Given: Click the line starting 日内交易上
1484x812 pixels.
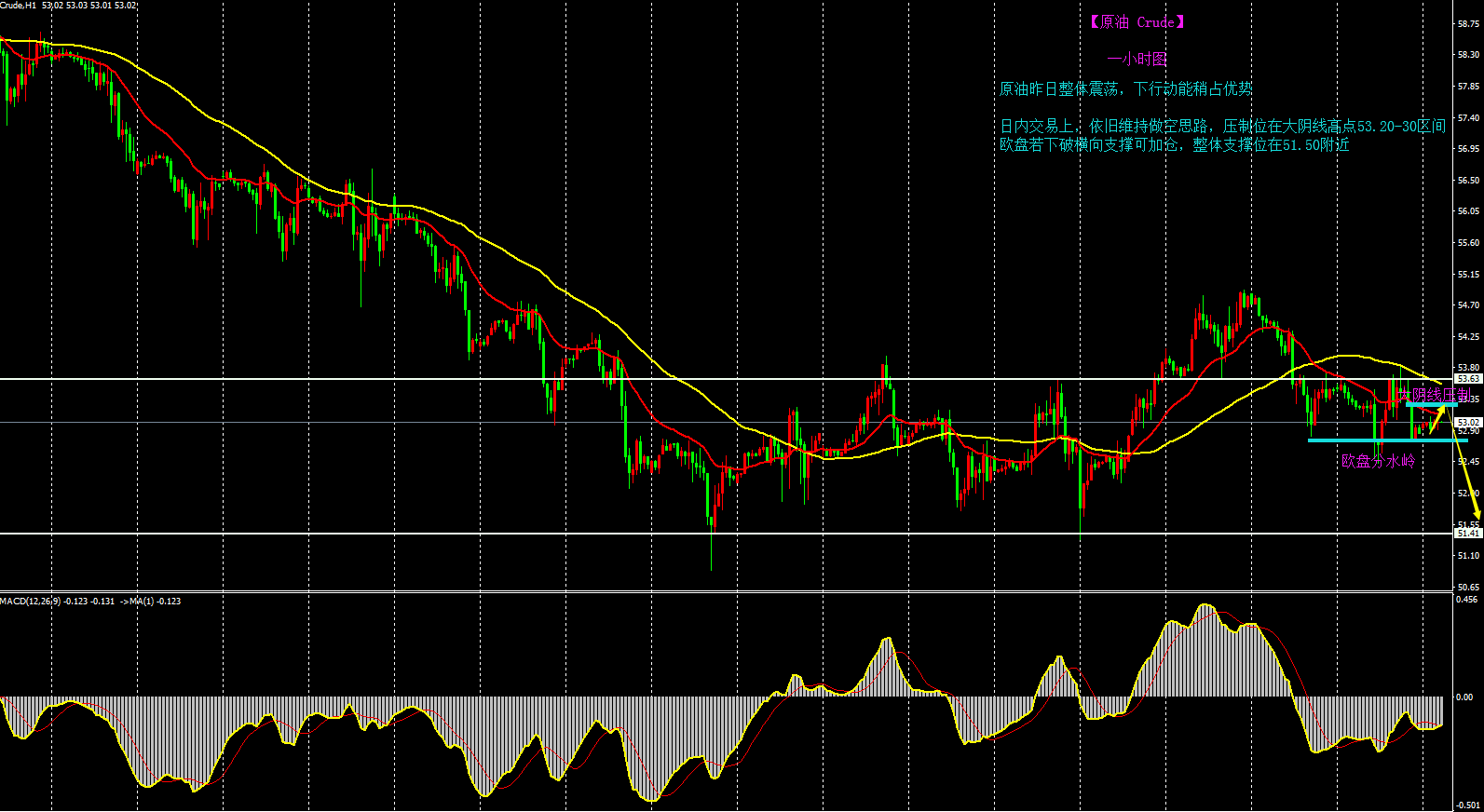Looking at the screenshot, I should point(1222,126).
